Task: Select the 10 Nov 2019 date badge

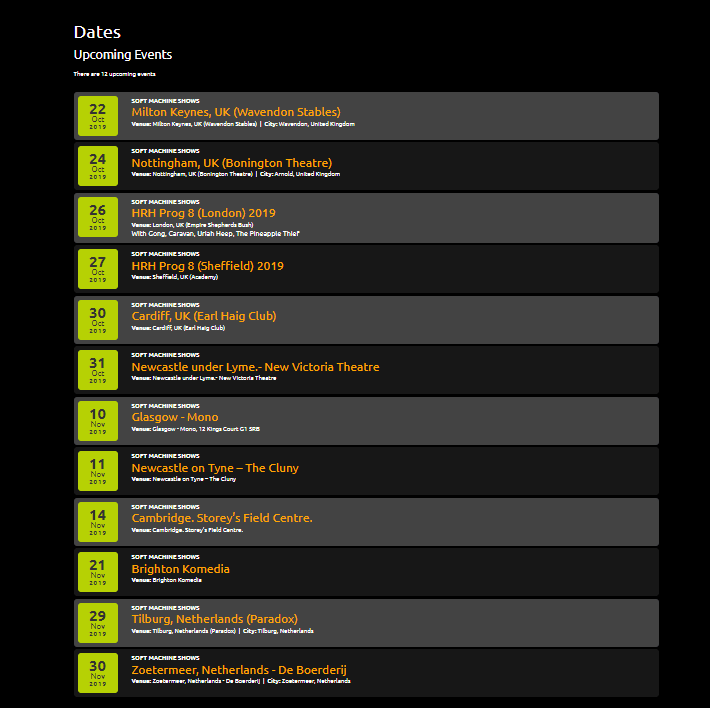Action: 98,420
